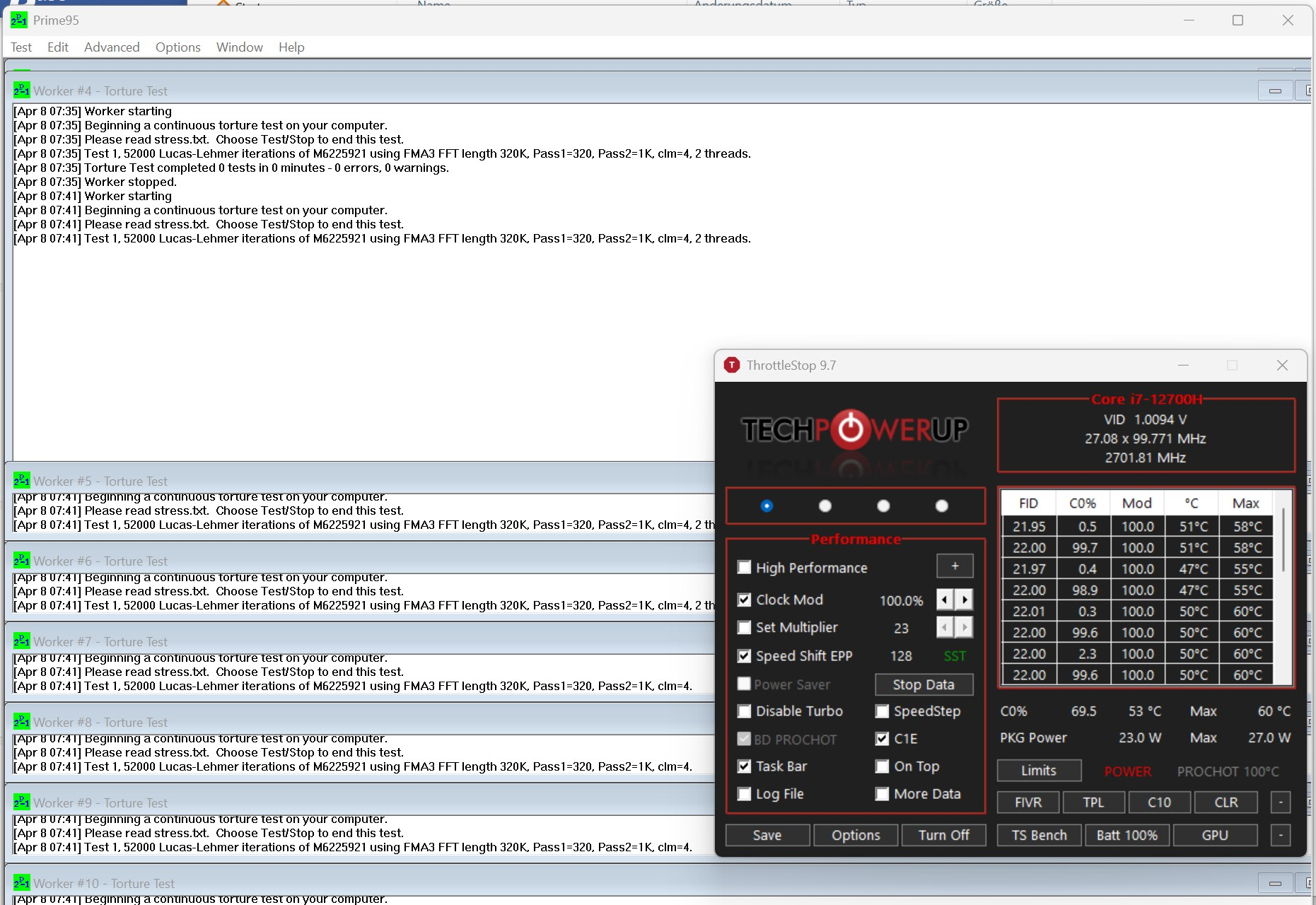Click the minus button next to GPU
The width and height of the screenshot is (1316, 905).
pos(1281,835)
